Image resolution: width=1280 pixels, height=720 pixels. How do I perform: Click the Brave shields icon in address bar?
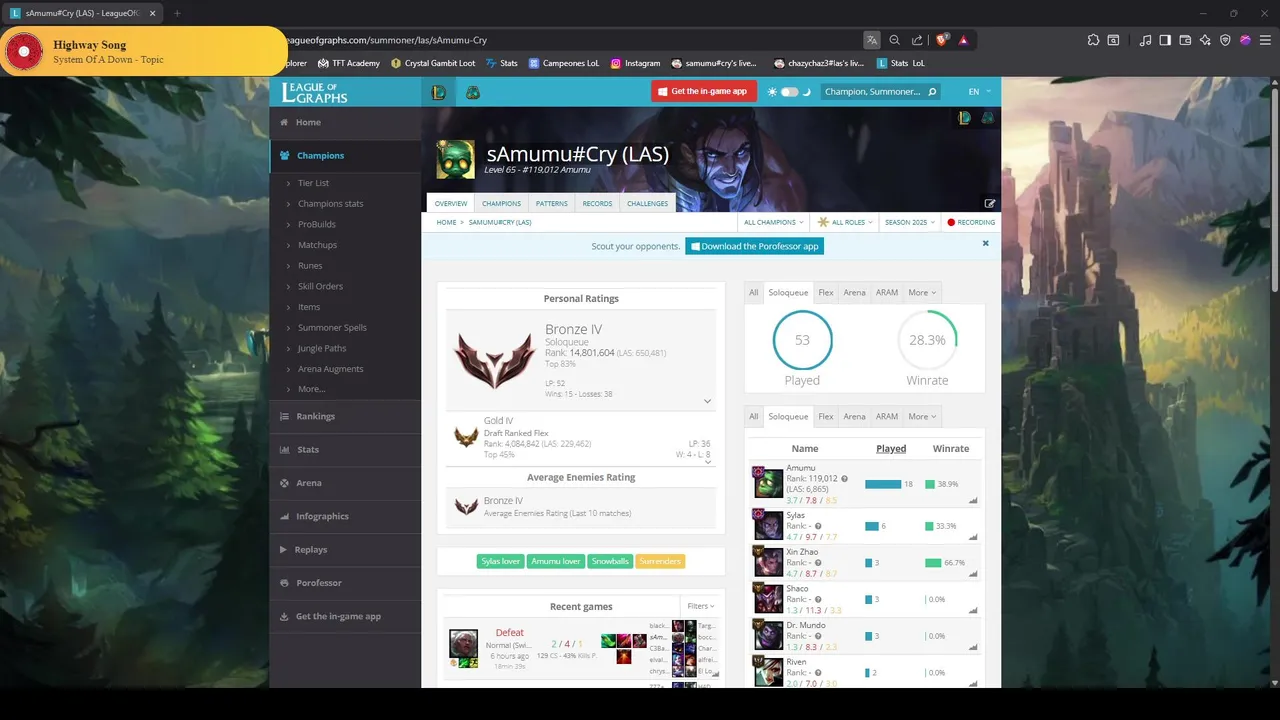pyautogui.click(x=941, y=40)
